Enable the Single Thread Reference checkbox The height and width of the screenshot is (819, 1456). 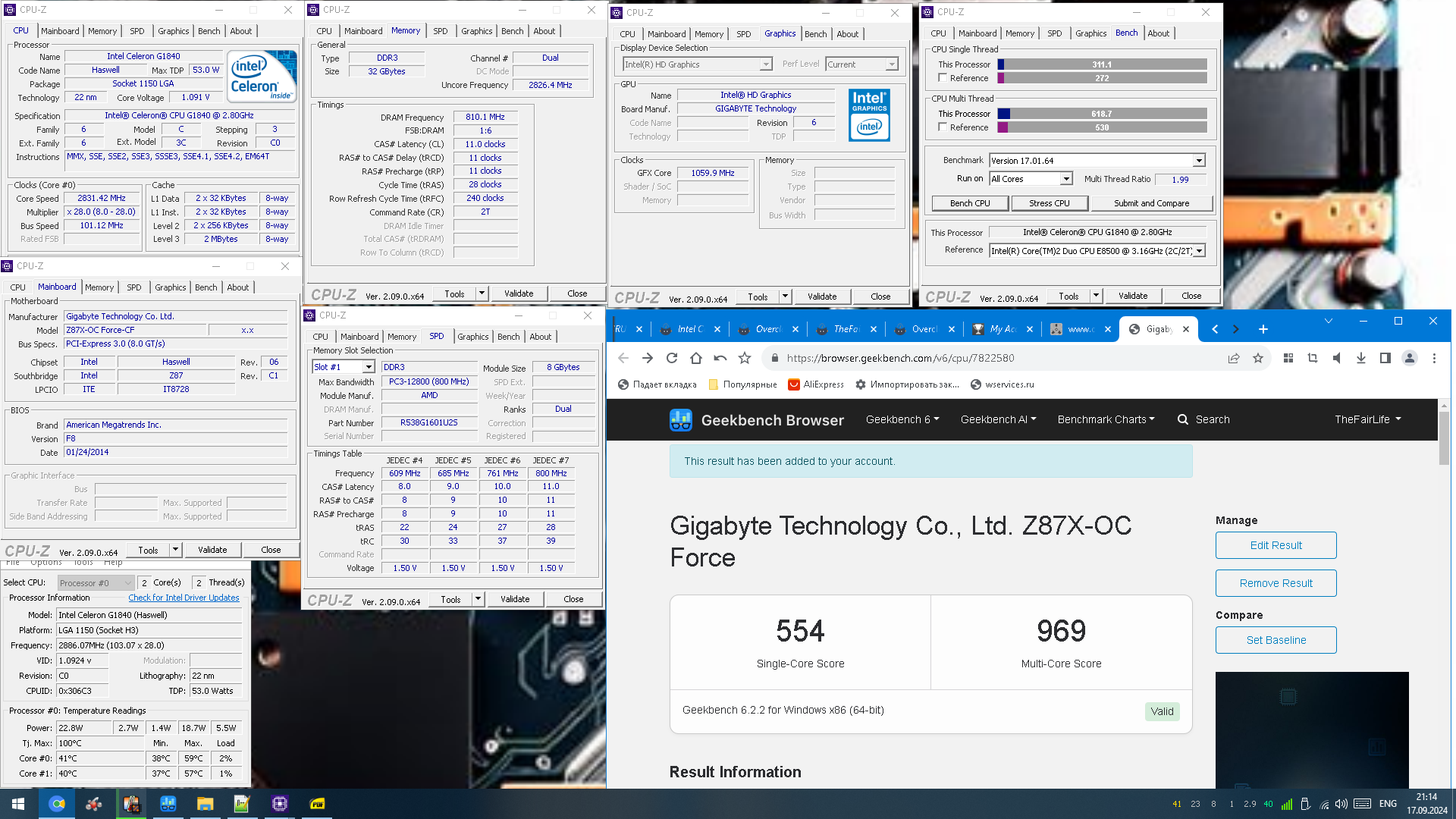(x=943, y=78)
